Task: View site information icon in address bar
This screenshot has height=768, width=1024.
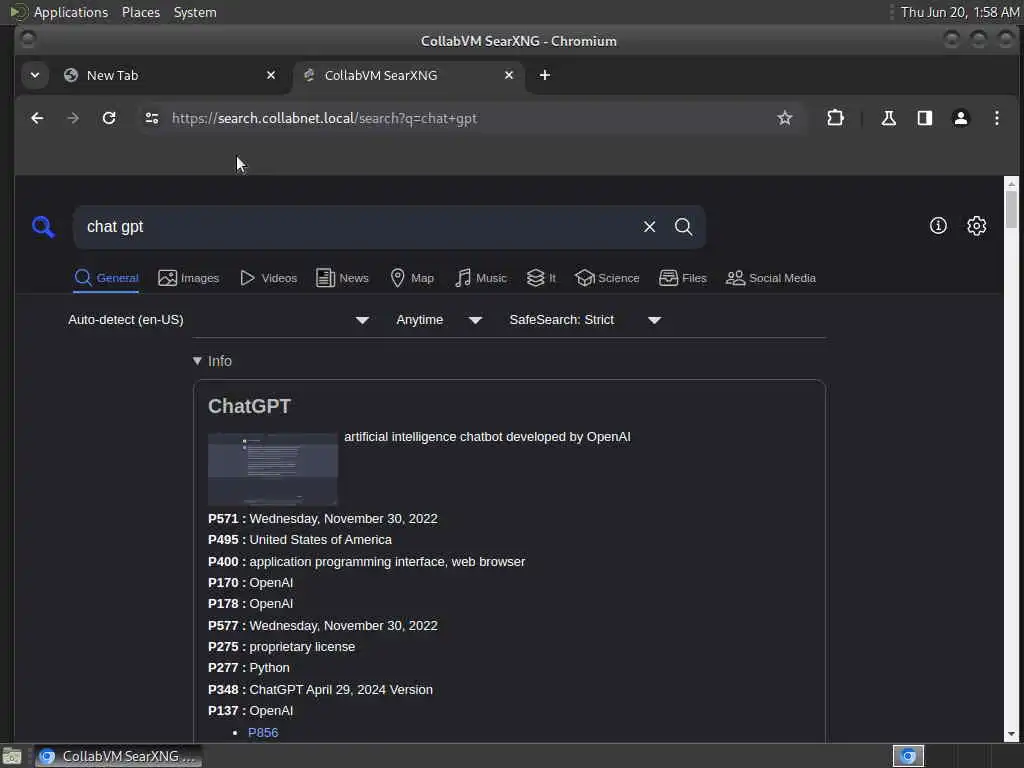Action: pos(152,118)
